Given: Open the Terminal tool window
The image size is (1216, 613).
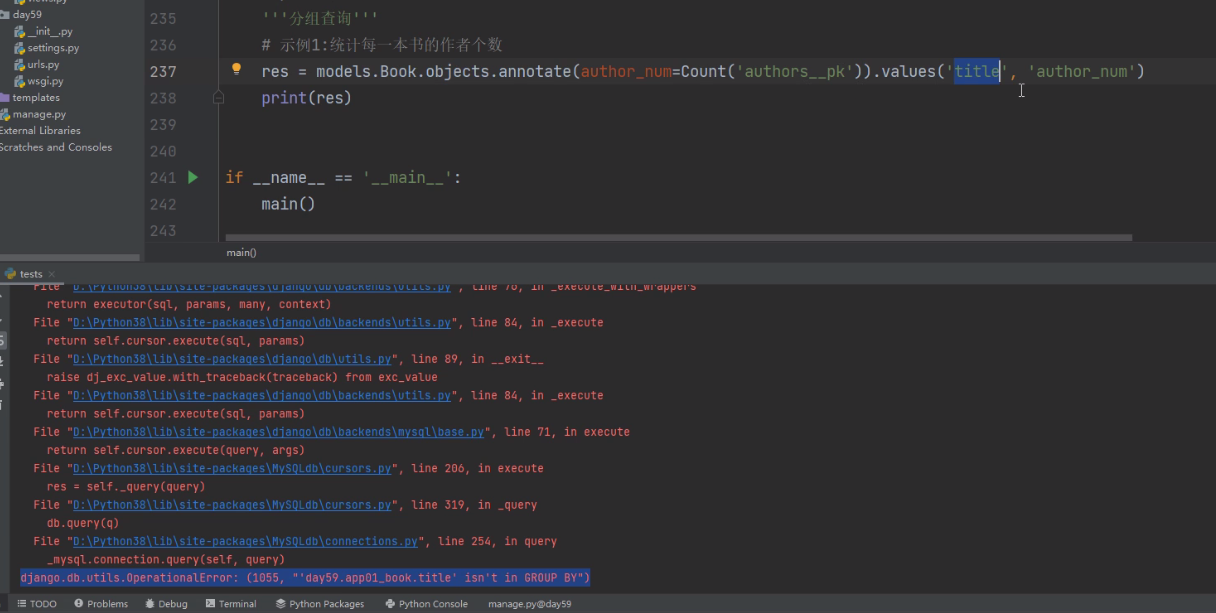Looking at the screenshot, I should (231, 604).
